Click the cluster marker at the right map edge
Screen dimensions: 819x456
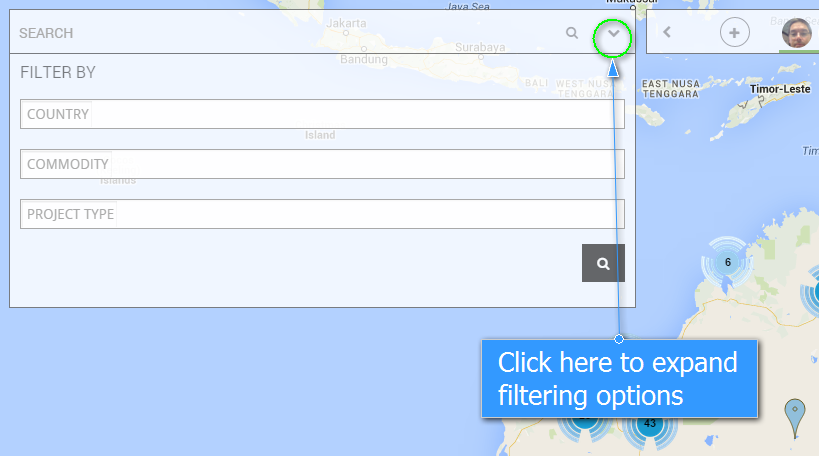[x=811, y=297]
